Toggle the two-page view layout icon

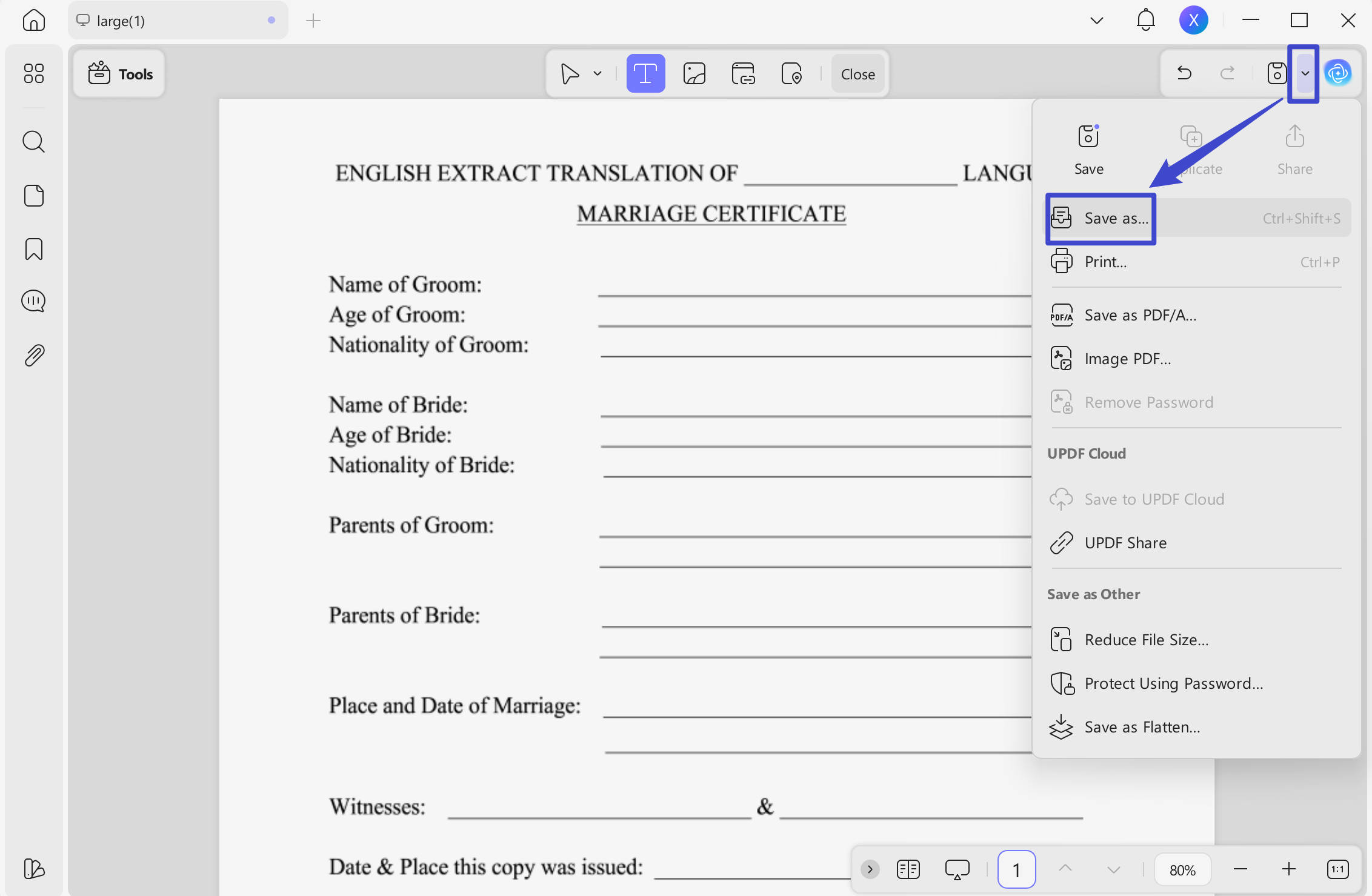[x=908, y=870]
